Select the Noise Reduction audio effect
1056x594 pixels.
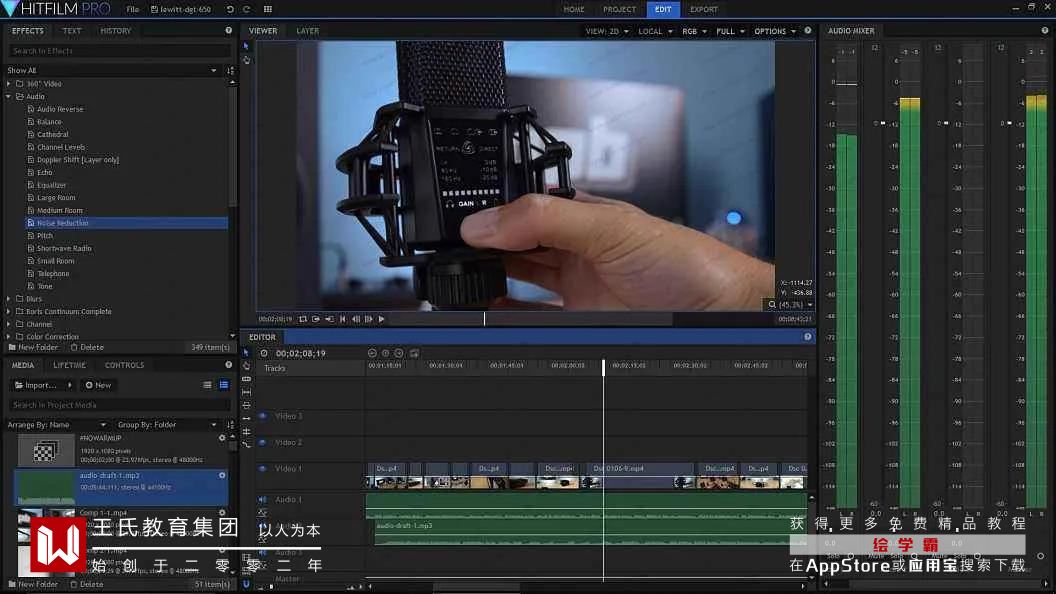click(x=126, y=223)
